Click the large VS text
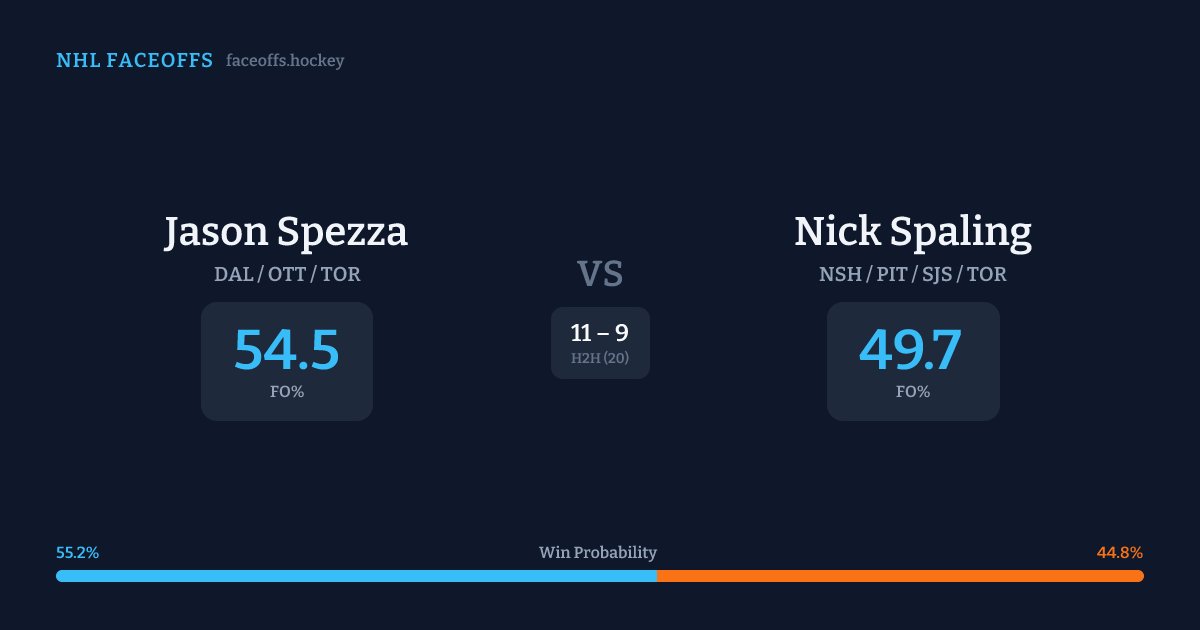 (600, 274)
